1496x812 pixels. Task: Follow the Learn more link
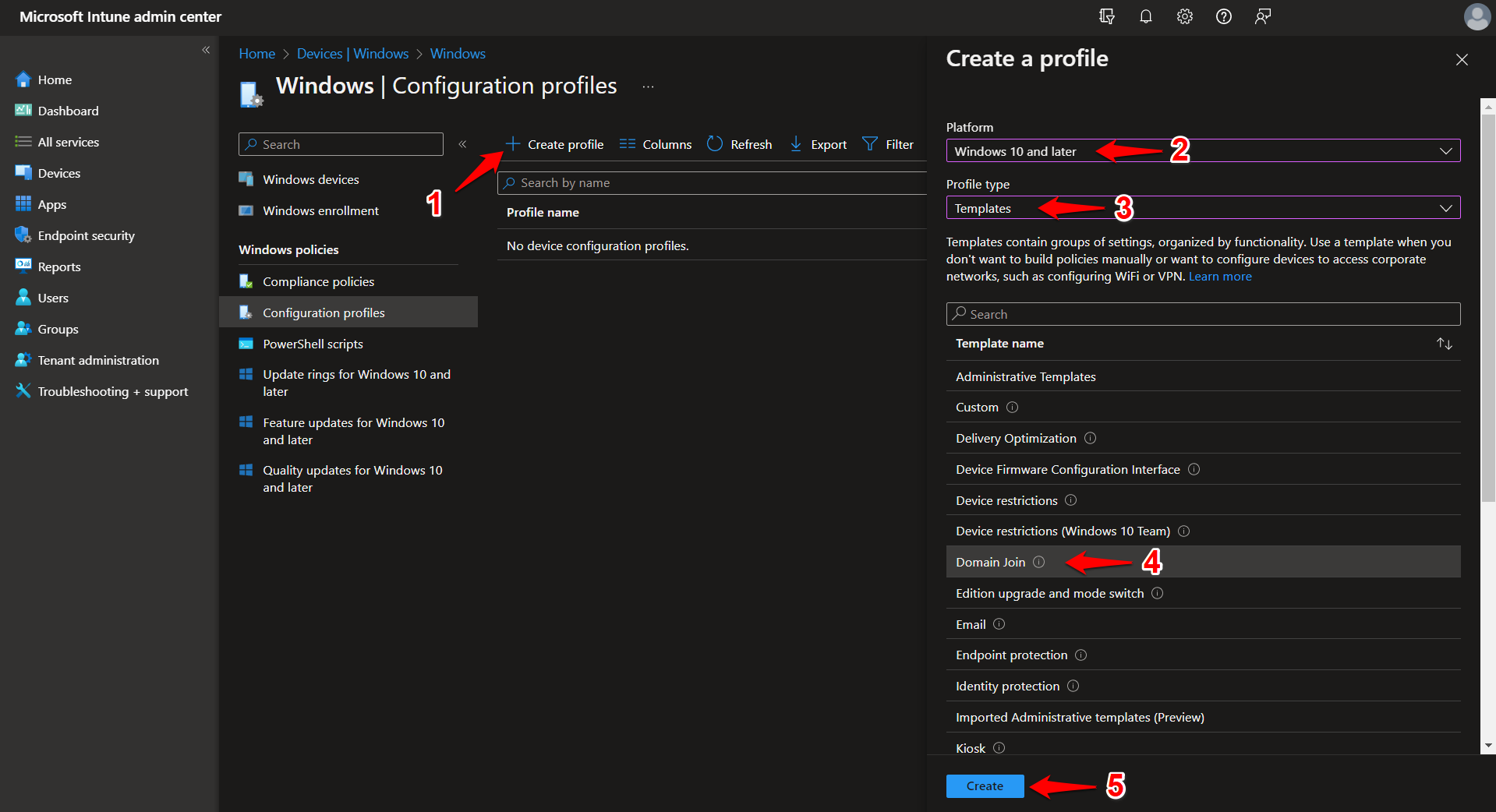(1220, 277)
